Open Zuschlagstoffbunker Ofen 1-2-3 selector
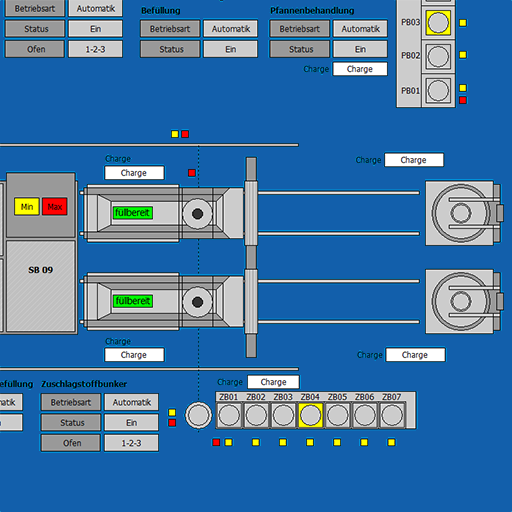The width and height of the screenshot is (512, 512). [131, 443]
